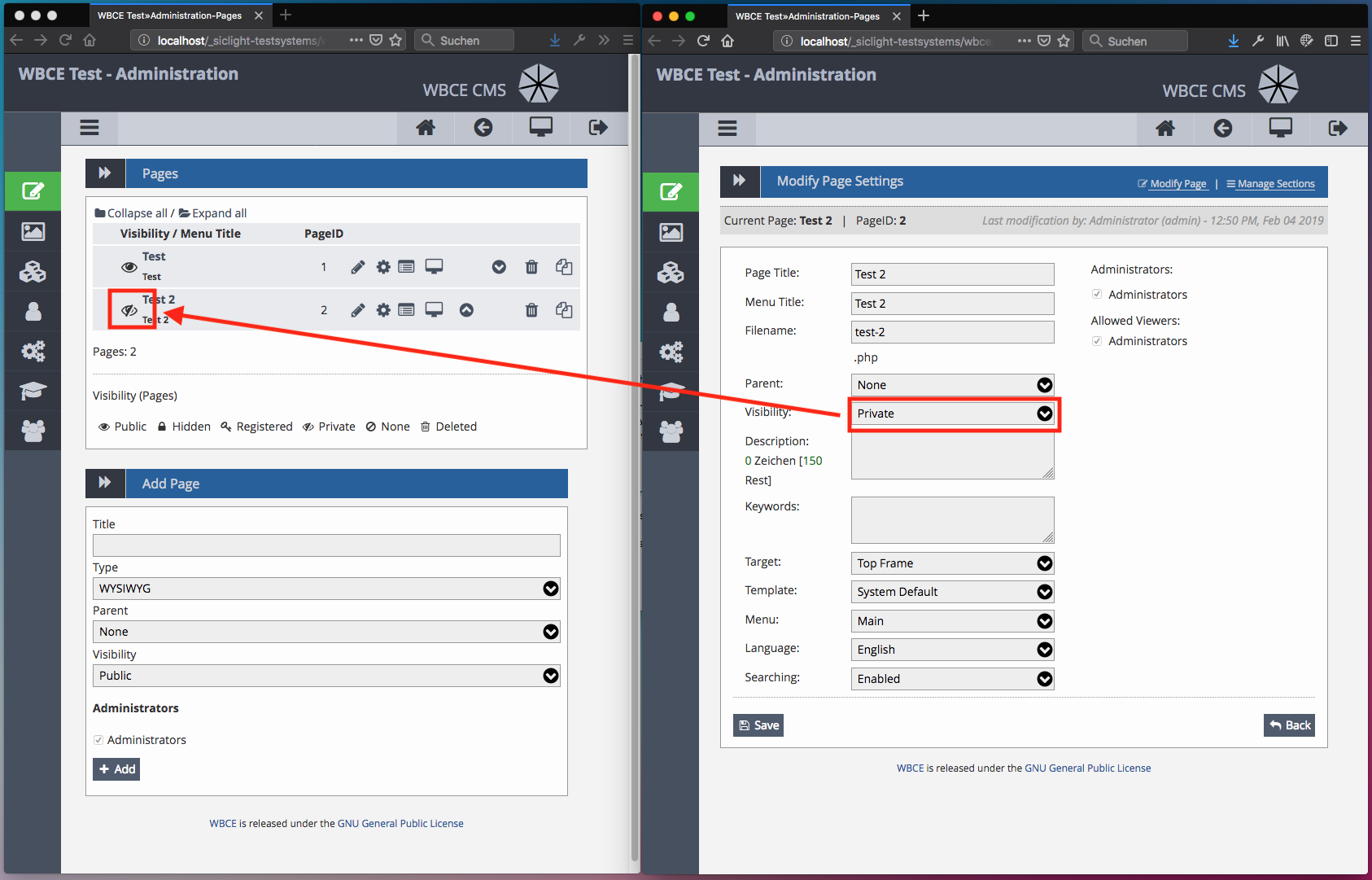Viewport: 1372px width, 880px height.
Task: Edit content of the Test page
Action: pyautogui.click(x=358, y=266)
